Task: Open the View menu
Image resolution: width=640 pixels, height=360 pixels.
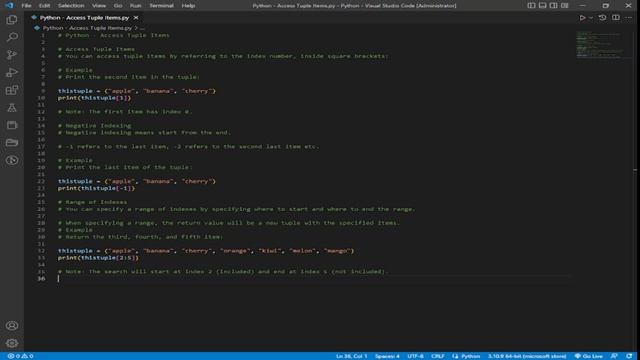Action: coord(99,6)
